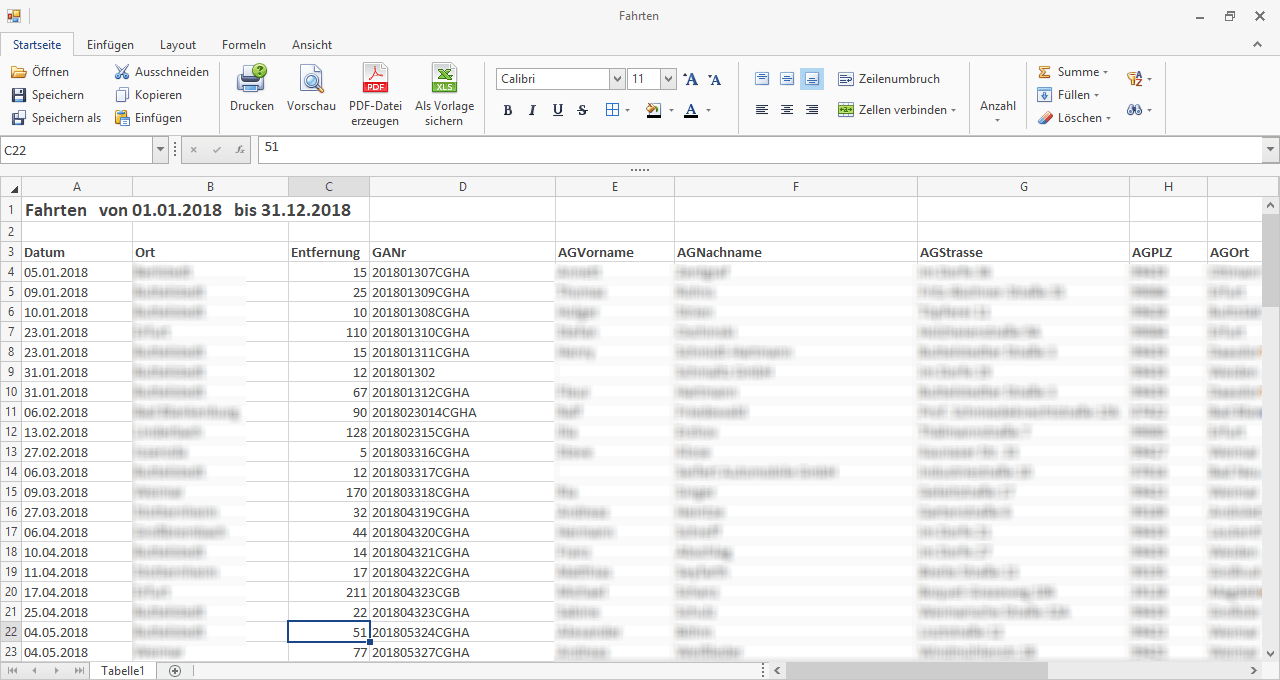
Task: Apply the font color
Action: tap(690, 110)
